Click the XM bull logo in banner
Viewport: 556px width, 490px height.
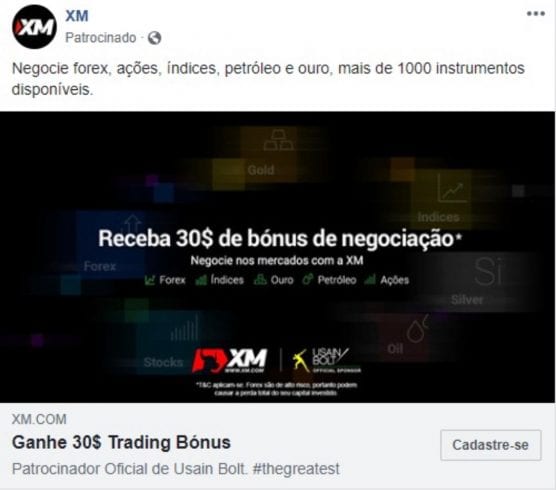[229, 360]
